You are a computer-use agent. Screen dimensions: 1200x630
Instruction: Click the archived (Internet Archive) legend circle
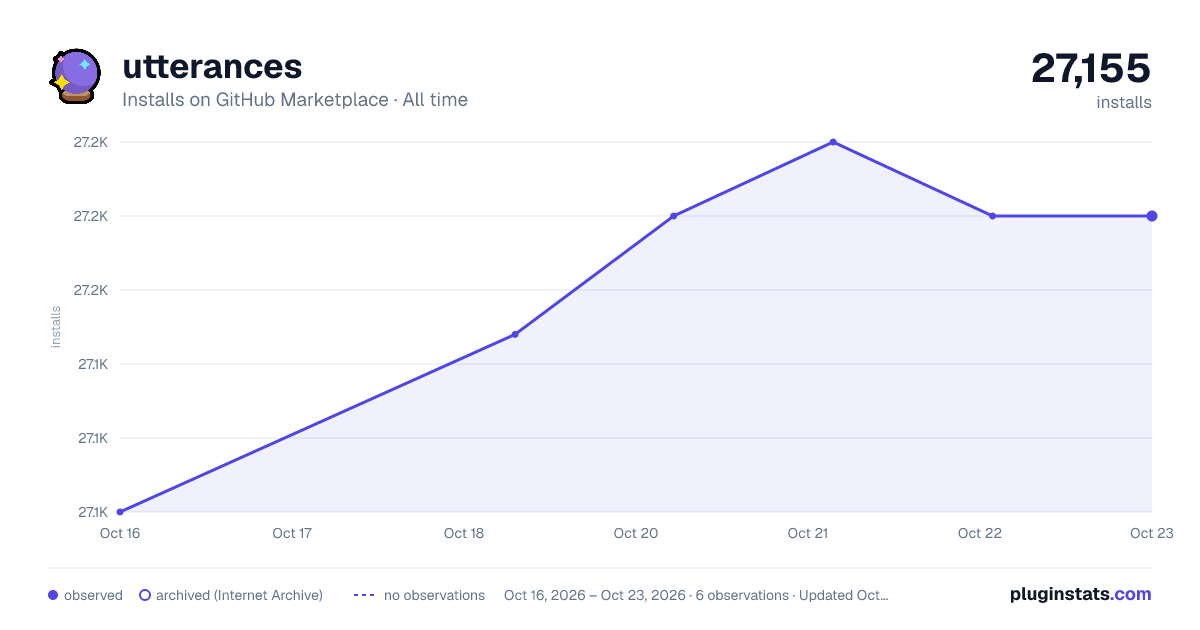point(145,595)
